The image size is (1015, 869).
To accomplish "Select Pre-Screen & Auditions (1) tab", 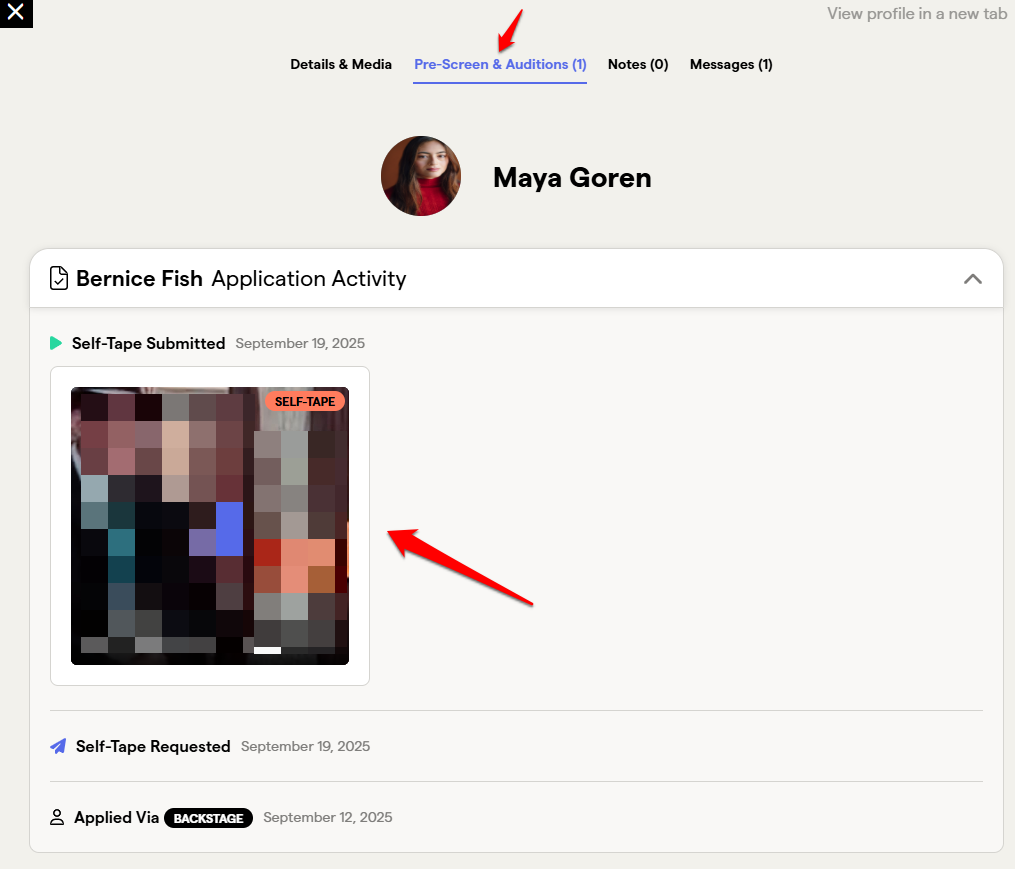I will point(500,64).
